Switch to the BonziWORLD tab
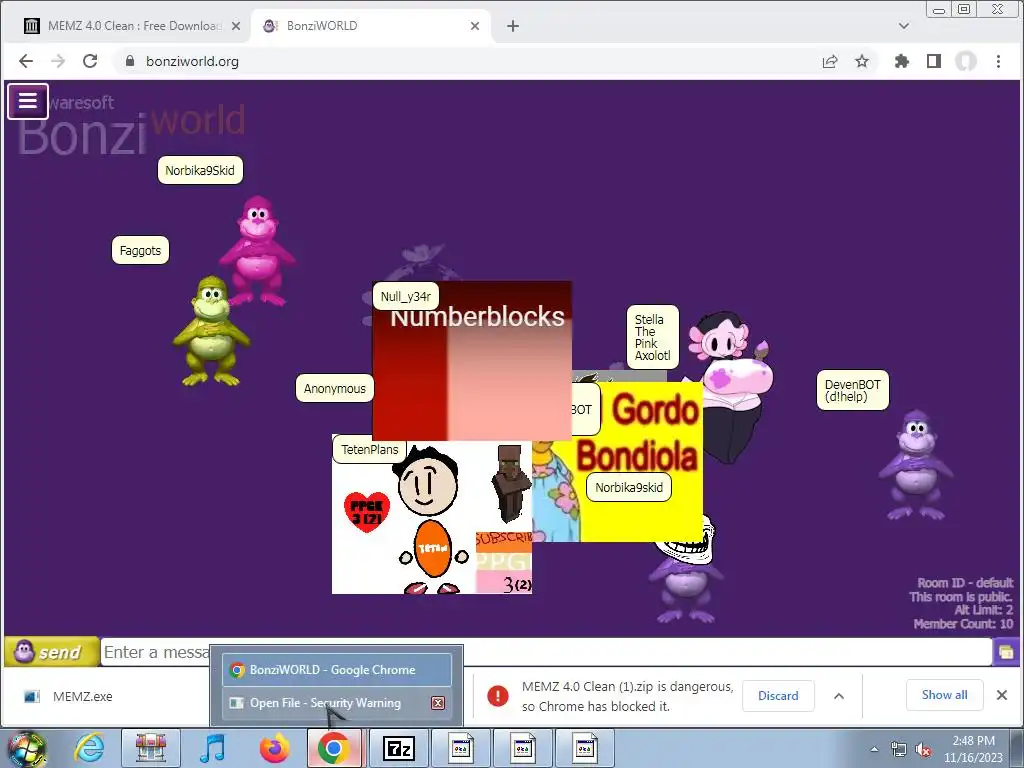 370,26
